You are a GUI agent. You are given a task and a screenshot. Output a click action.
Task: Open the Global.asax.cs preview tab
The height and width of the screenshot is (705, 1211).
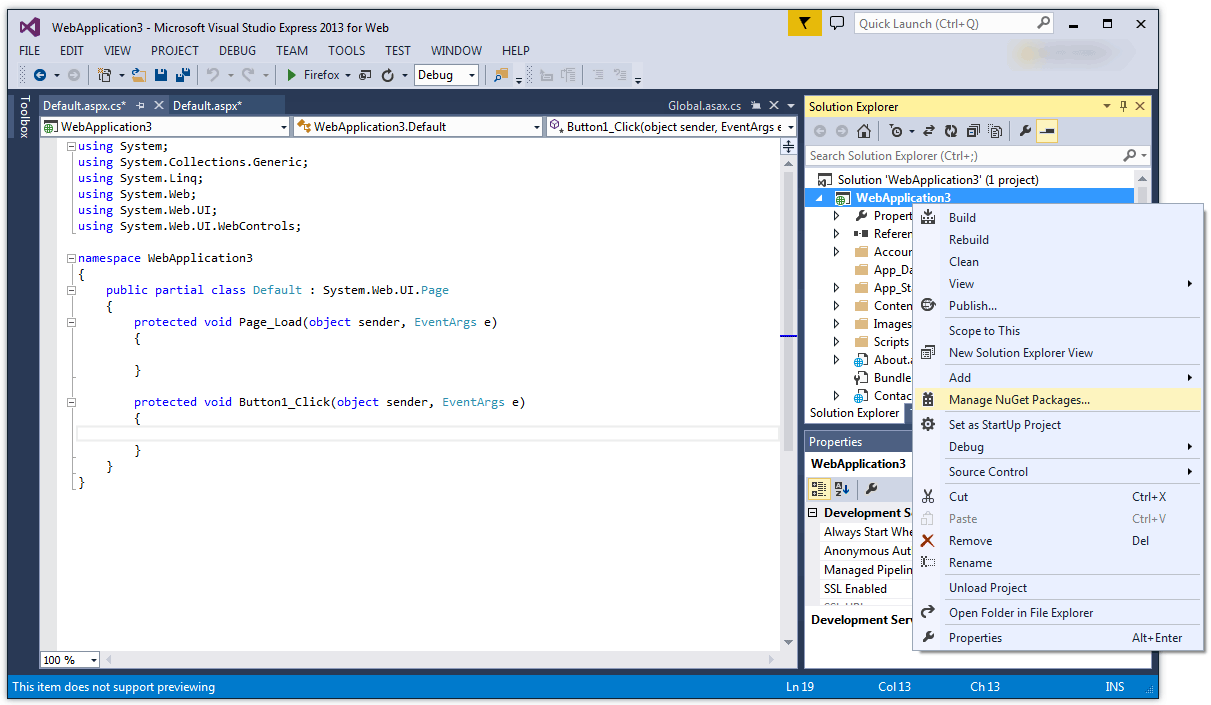click(x=704, y=106)
